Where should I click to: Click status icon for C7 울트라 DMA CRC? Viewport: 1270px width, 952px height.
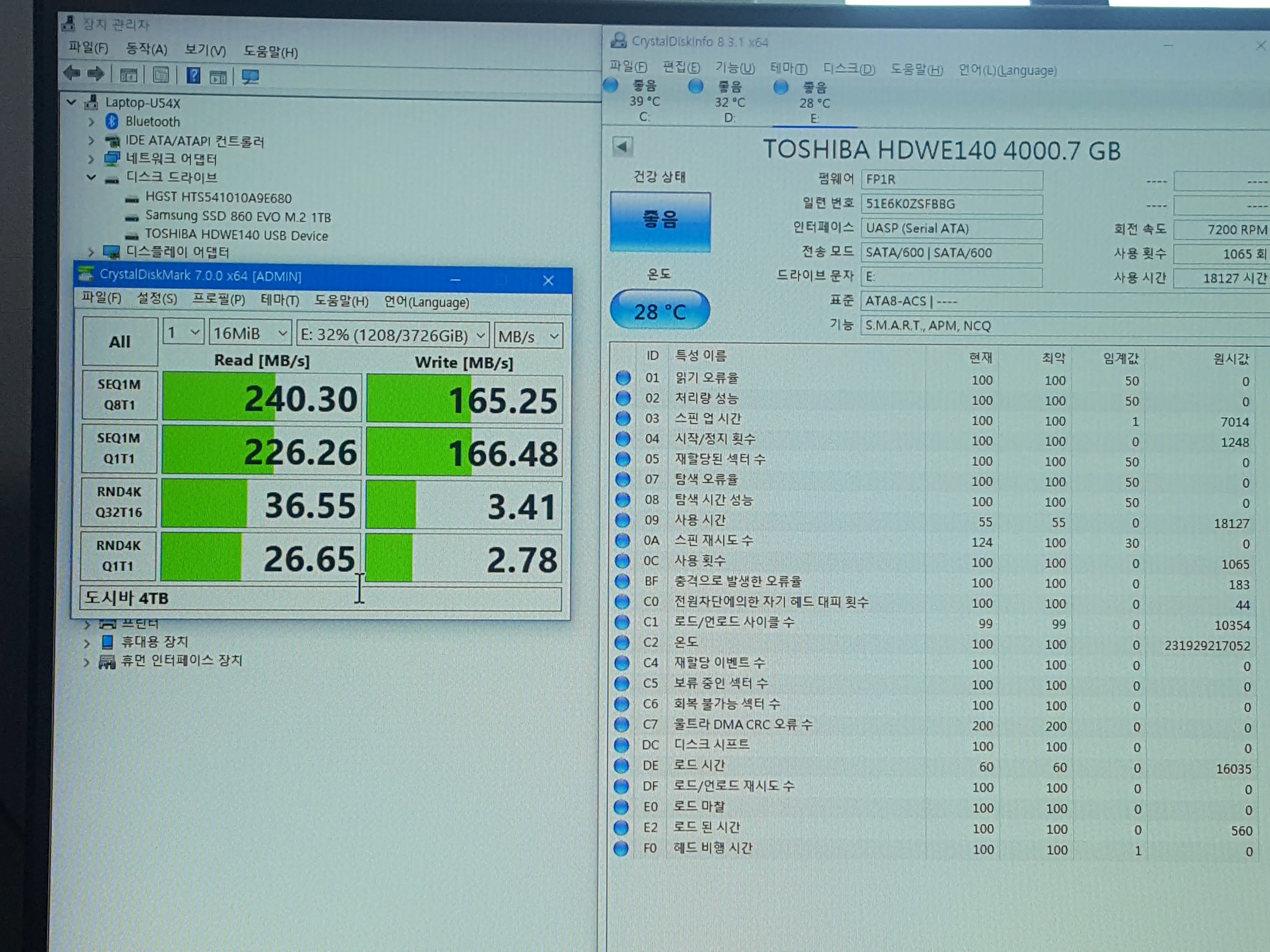click(621, 725)
